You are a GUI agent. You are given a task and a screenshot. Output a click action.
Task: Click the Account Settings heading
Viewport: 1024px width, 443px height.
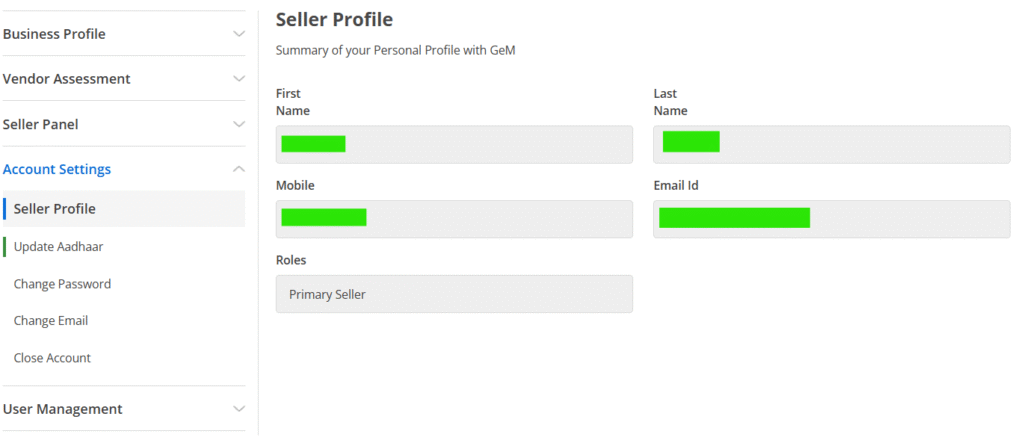coord(57,169)
